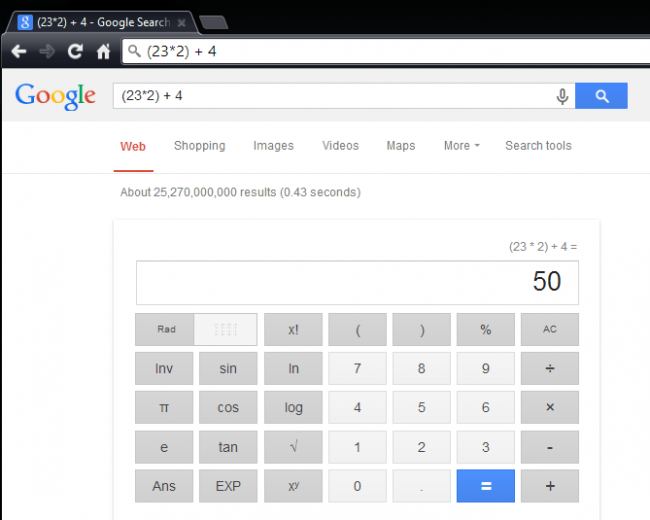The width and height of the screenshot is (650, 520).
Task: Open the browser home page icon
Action: click(103, 51)
